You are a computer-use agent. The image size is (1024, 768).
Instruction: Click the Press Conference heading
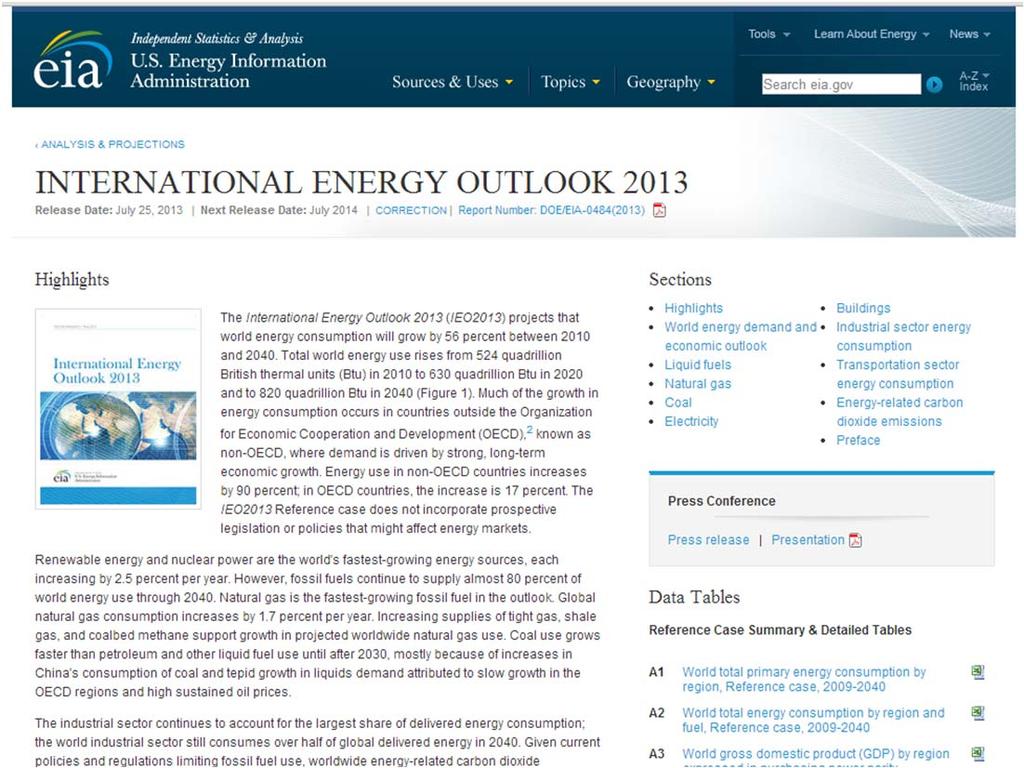point(722,501)
